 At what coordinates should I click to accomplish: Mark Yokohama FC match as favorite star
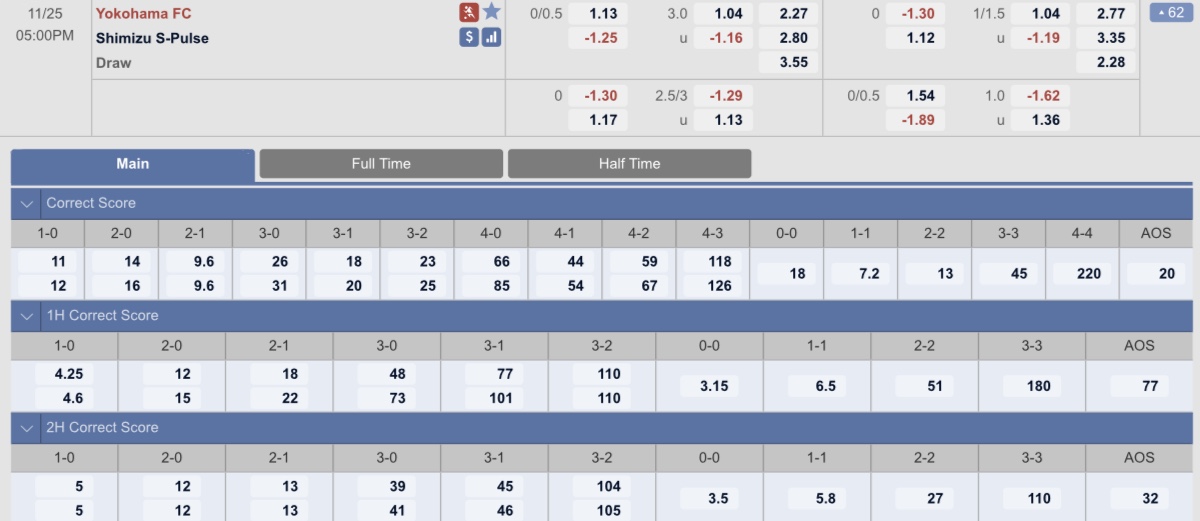pyautogui.click(x=491, y=13)
